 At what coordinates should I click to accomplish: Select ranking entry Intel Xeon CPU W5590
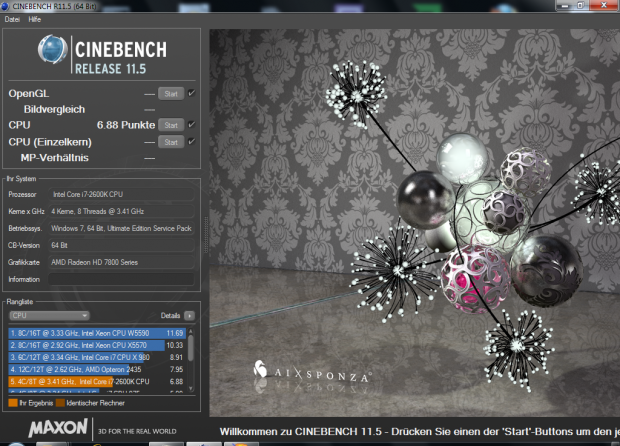click(x=97, y=333)
